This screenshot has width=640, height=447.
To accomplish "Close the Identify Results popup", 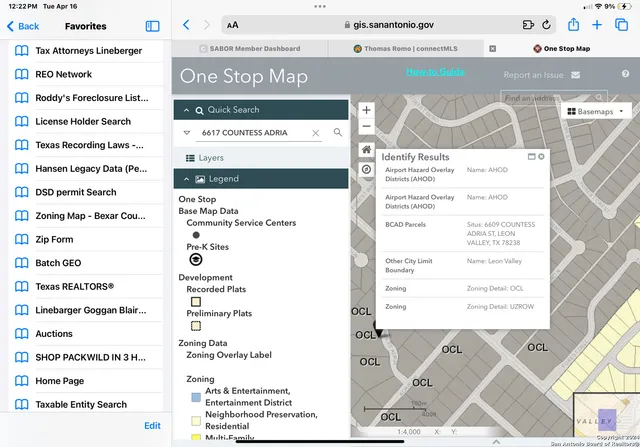I will [542, 156].
